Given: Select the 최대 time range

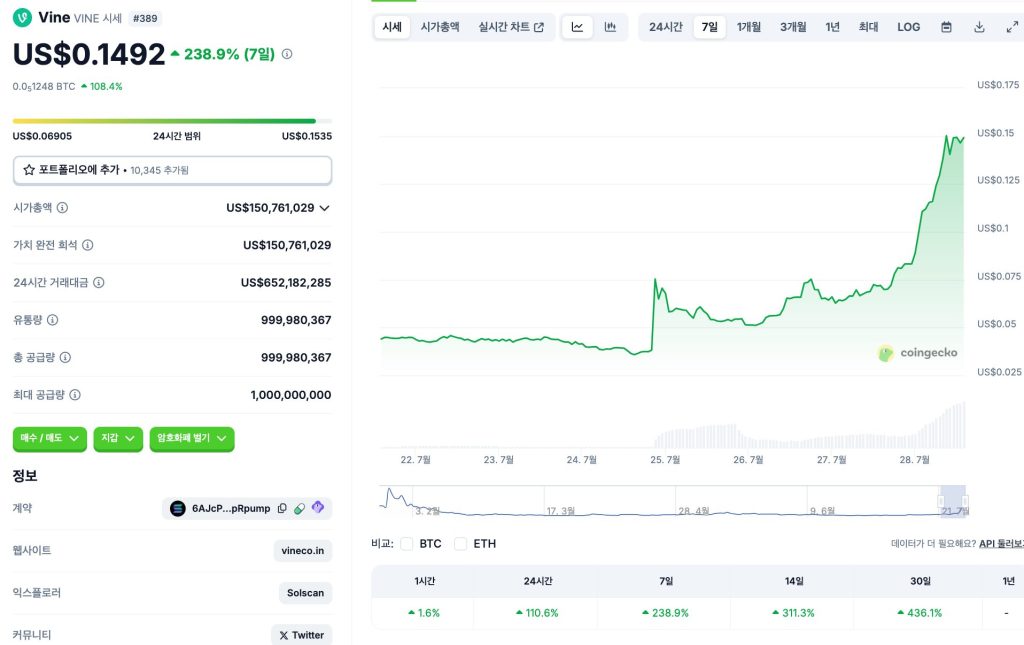Looking at the screenshot, I should [x=868, y=27].
